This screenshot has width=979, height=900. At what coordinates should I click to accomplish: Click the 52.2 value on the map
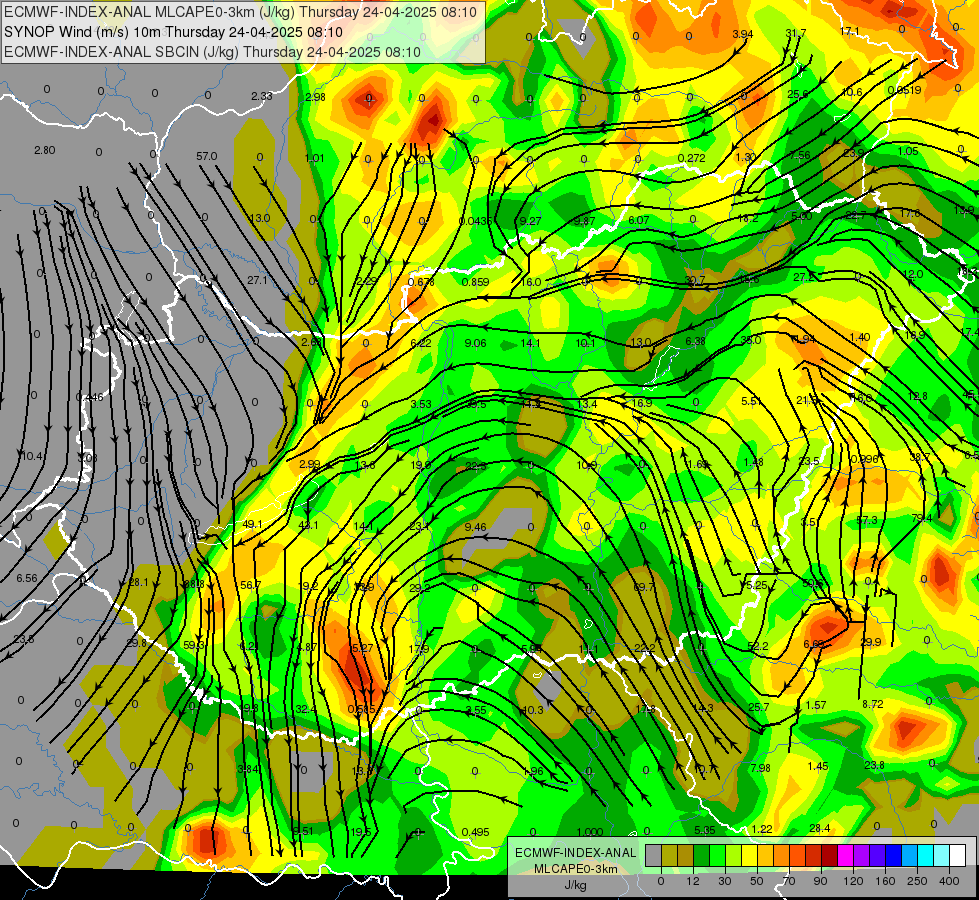[758, 646]
